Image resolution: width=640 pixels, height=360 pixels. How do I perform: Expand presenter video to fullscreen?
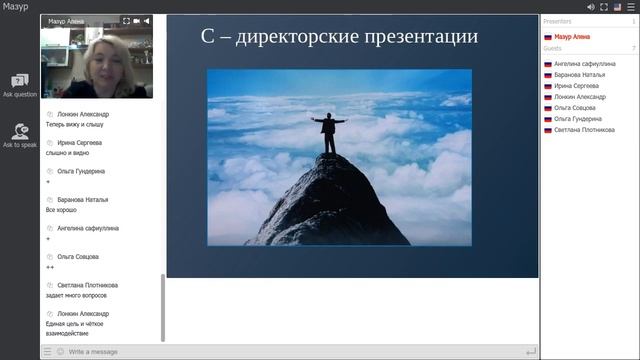[x=126, y=21]
